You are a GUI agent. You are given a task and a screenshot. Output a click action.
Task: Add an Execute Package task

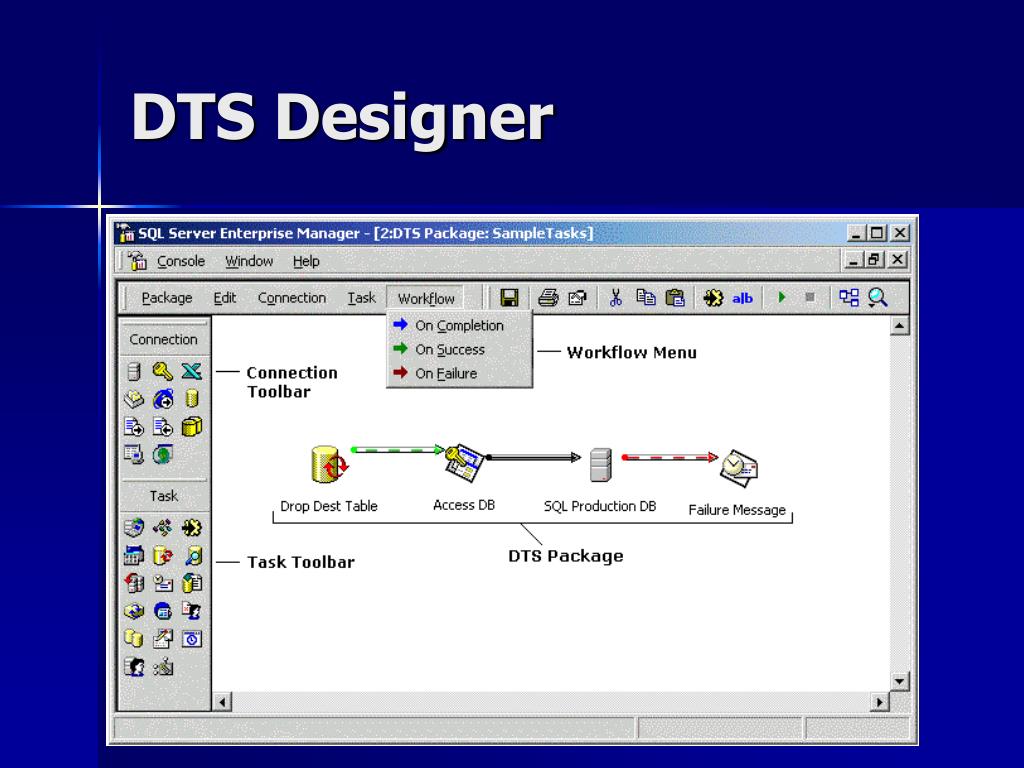[134, 611]
